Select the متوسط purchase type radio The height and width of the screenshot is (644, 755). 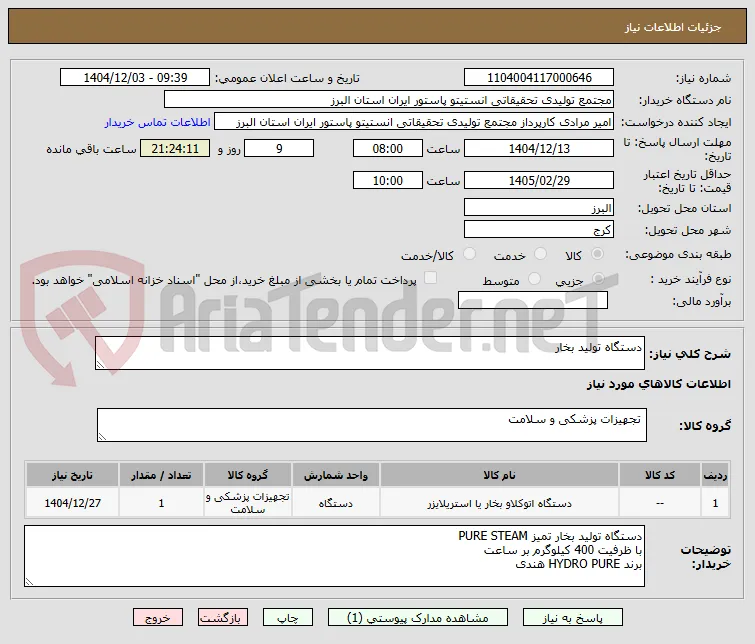pyautogui.click(x=534, y=278)
